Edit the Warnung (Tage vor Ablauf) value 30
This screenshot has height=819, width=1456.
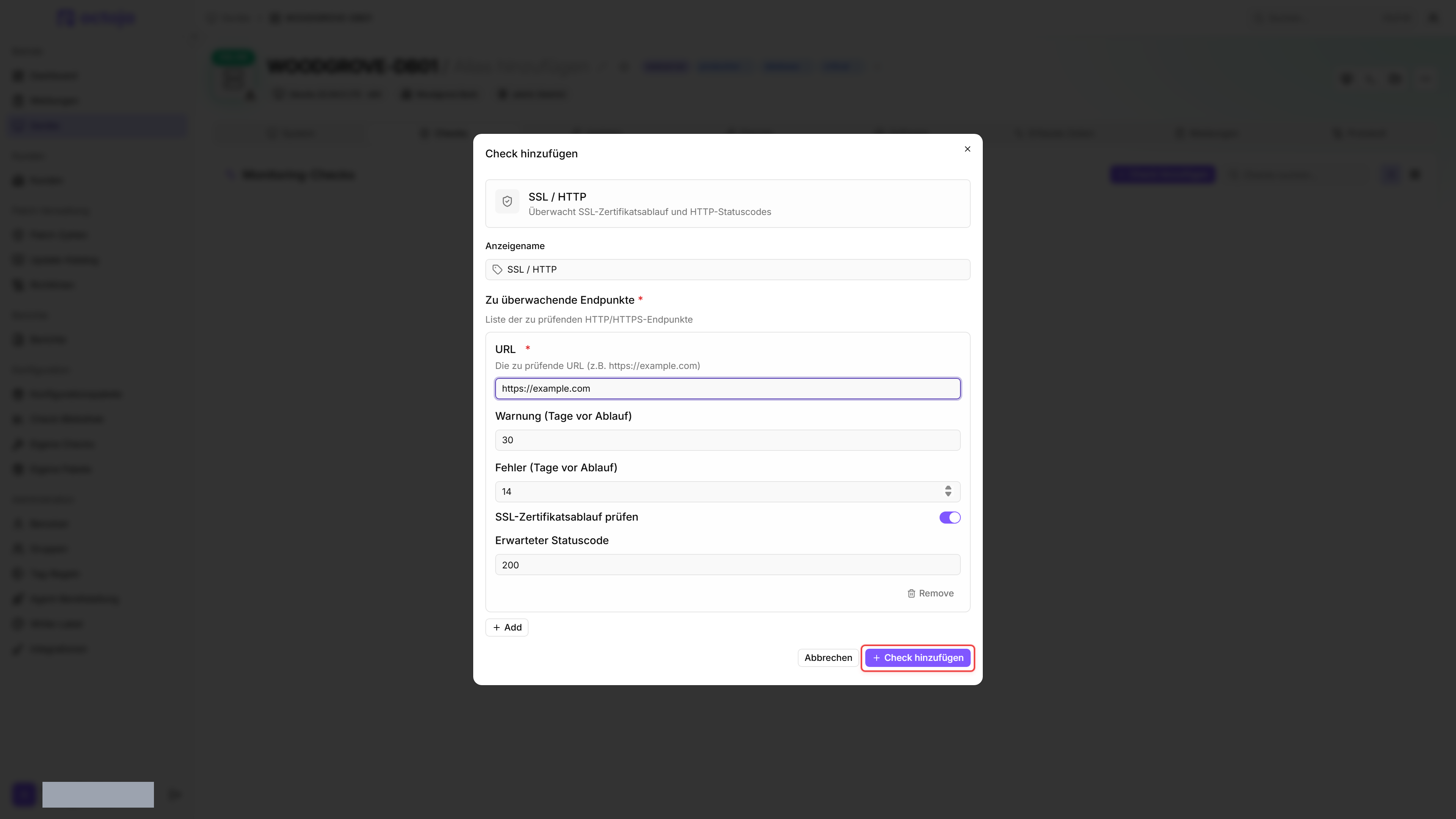coord(728,440)
